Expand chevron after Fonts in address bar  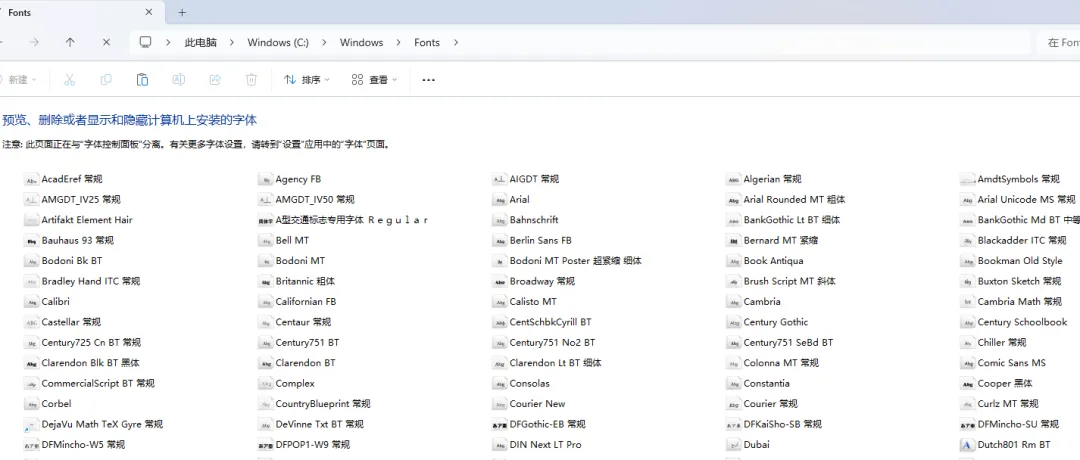(455, 43)
